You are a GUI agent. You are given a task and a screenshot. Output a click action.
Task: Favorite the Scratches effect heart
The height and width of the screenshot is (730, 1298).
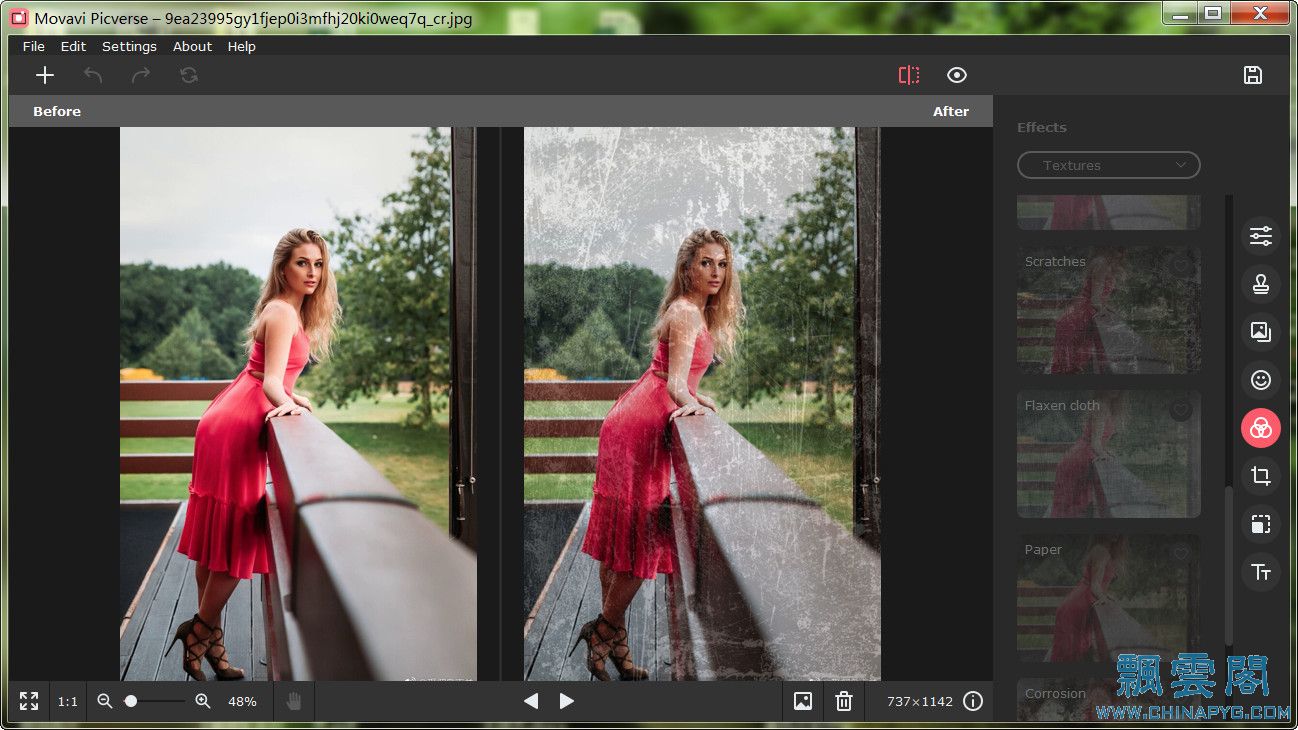click(x=1181, y=266)
